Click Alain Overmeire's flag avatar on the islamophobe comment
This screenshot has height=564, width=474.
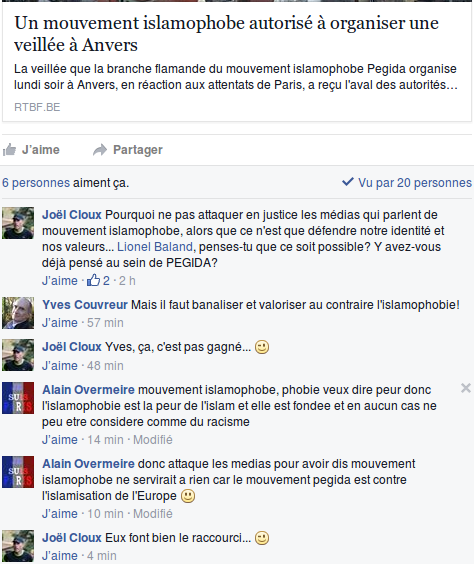pos(18,398)
